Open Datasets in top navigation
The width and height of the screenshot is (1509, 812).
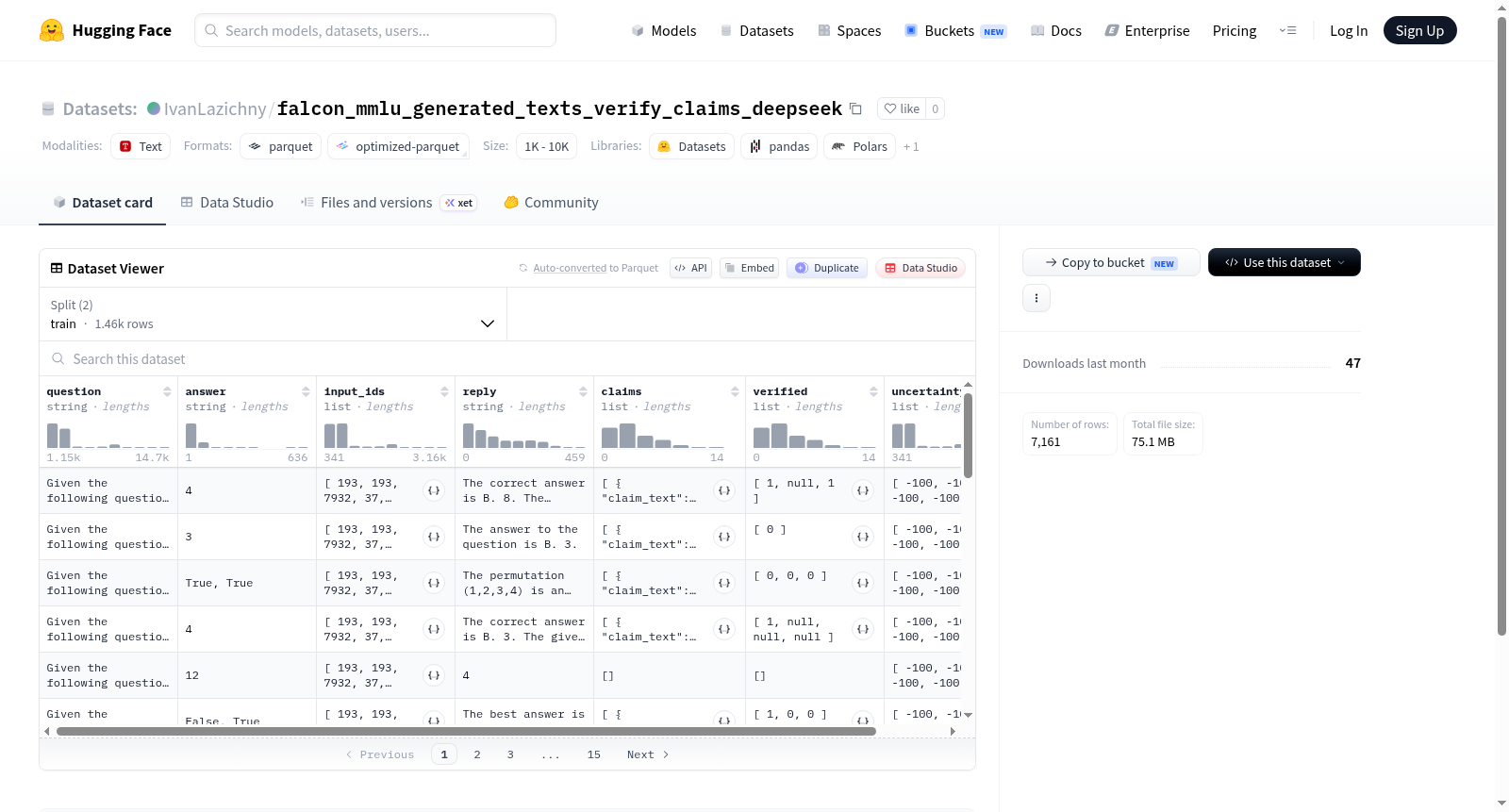[x=757, y=30]
